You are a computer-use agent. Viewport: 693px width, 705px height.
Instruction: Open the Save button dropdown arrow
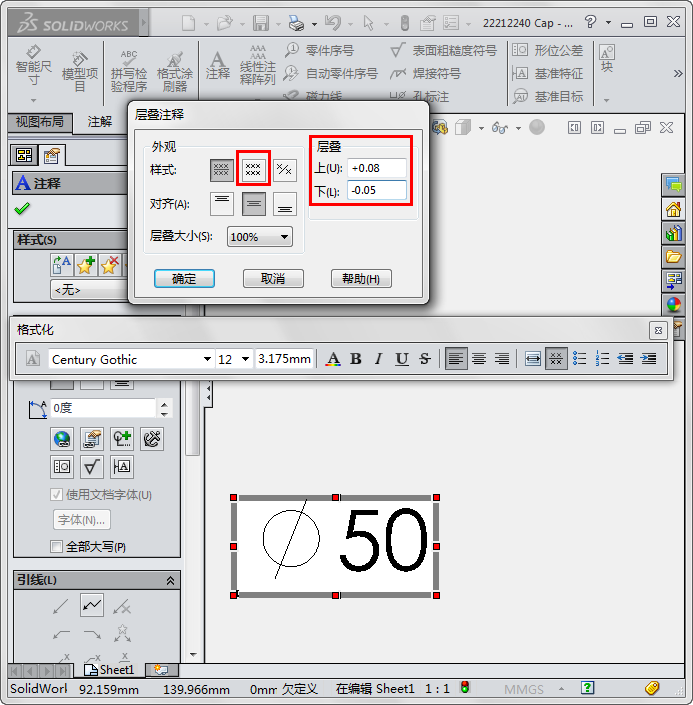click(278, 23)
